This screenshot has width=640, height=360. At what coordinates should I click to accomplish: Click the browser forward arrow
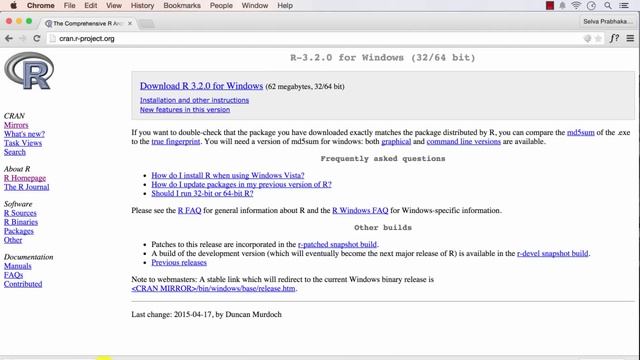22,38
